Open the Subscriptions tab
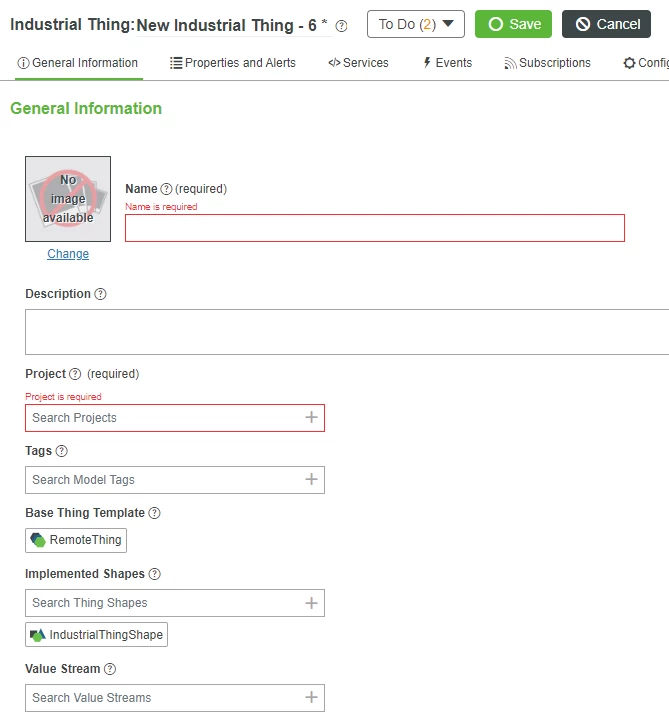This screenshot has width=669, height=721. click(547, 63)
